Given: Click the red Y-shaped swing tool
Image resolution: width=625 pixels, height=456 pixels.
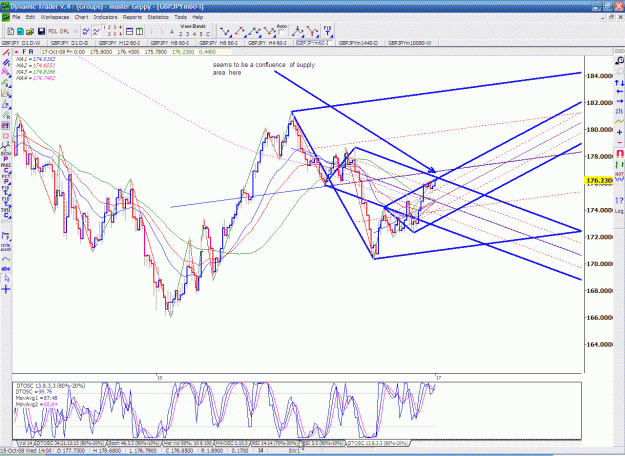Looking at the screenshot, I should point(312,31).
